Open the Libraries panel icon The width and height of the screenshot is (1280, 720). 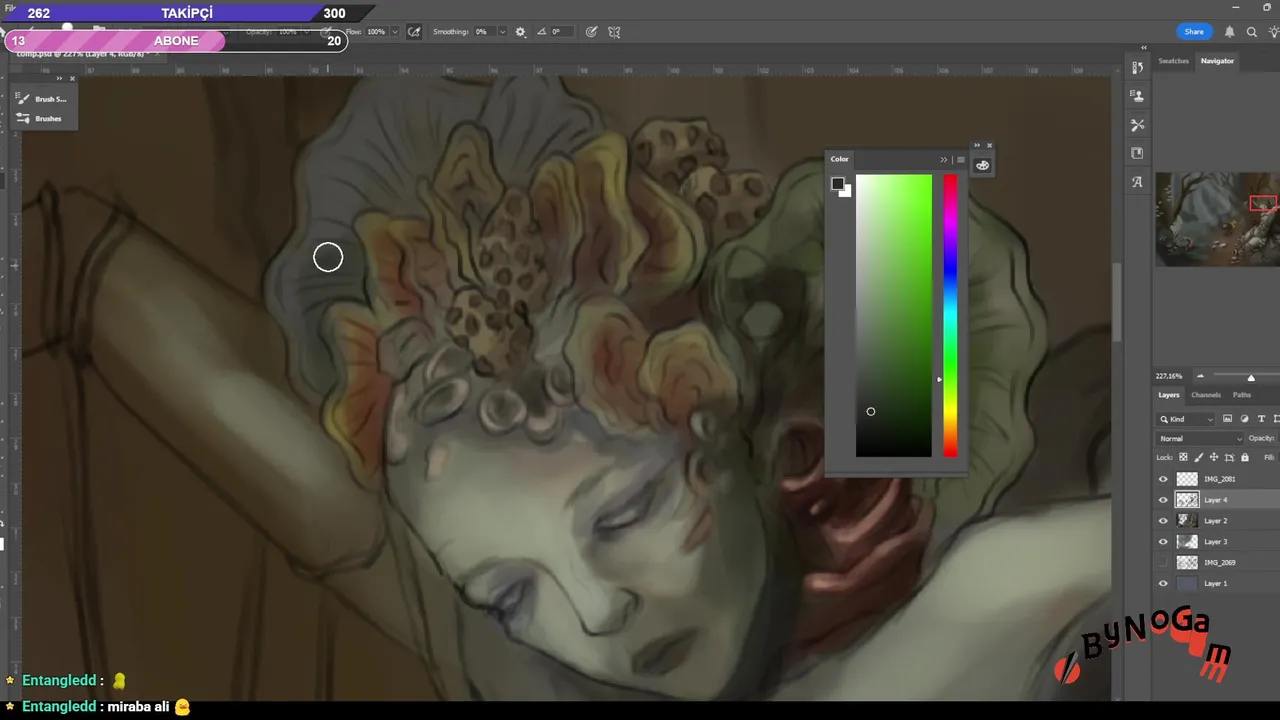[x=1137, y=153]
